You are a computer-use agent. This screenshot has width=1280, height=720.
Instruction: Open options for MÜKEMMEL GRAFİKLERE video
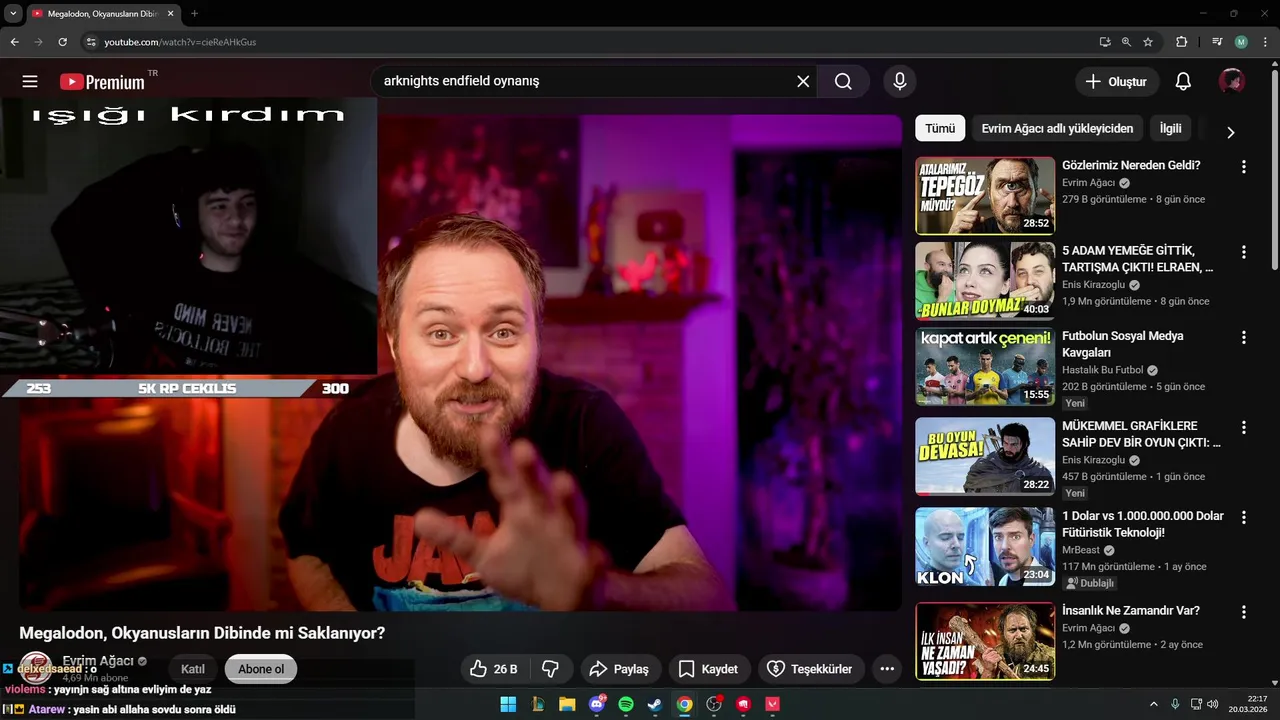[x=1244, y=427]
